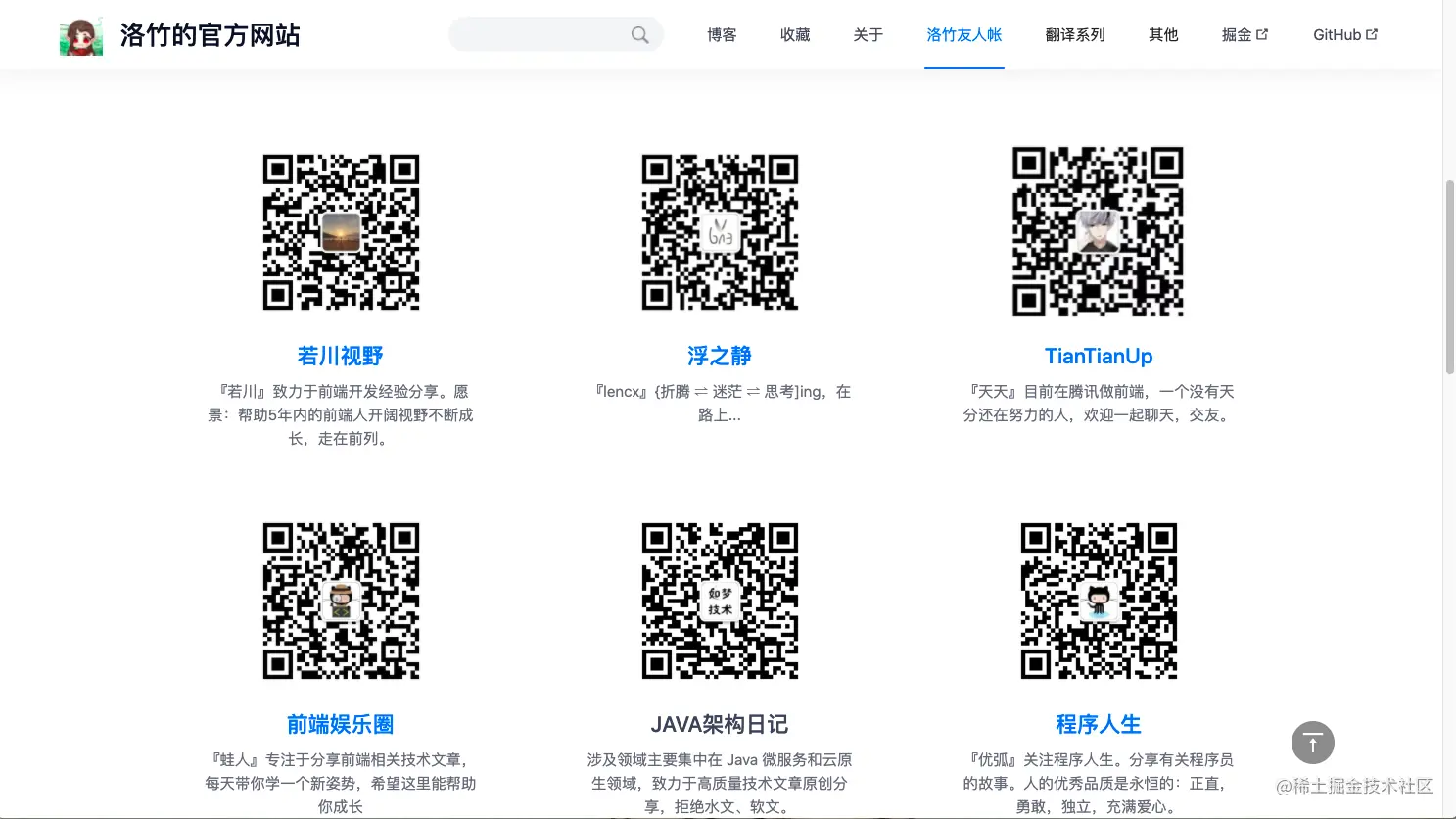1456x819 pixels.
Task: Open the 浮之静 title link
Action: 720,356
